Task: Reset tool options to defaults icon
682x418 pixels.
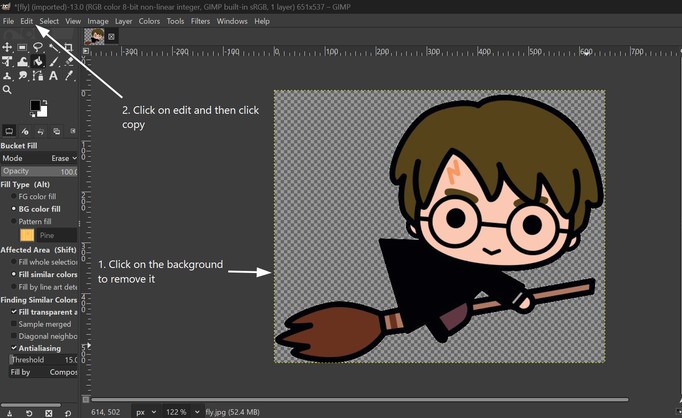Action: pos(68,413)
